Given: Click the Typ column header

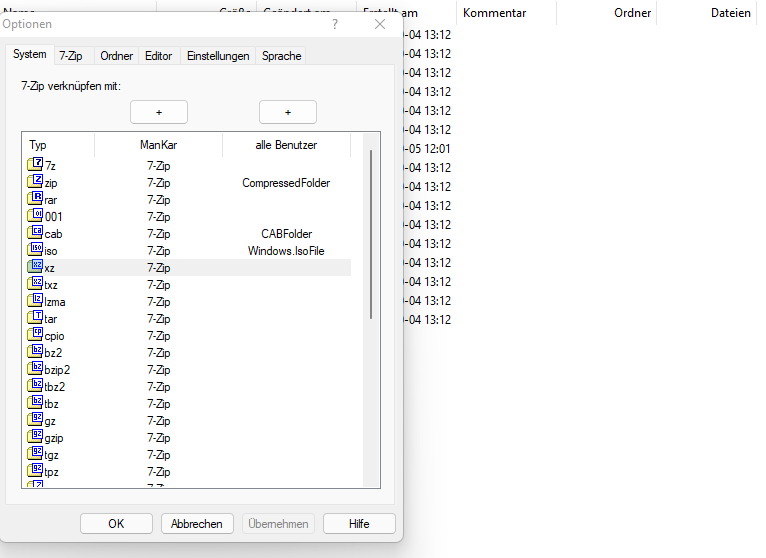Looking at the screenshot, I should tap(58, 145).
